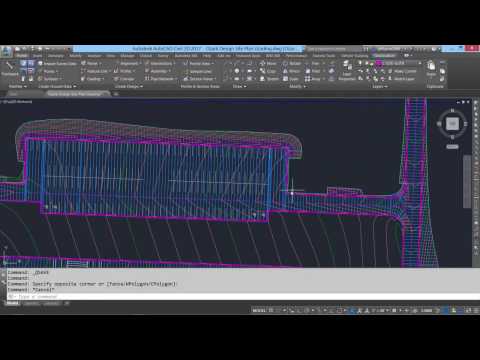480x360 pixels.
Task: Switch to the Home ribbon tab
Action: pos(21,56)
